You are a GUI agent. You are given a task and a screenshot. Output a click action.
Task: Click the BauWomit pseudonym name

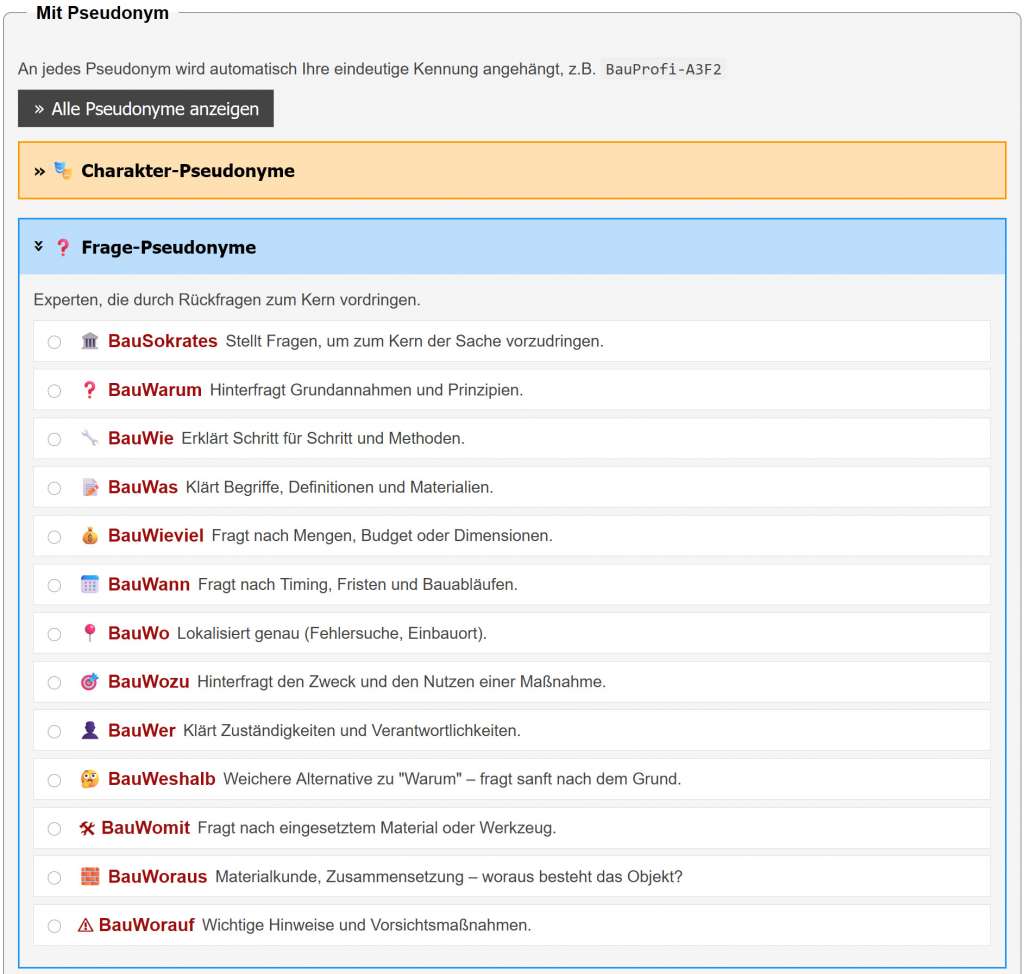click(145, 828)
